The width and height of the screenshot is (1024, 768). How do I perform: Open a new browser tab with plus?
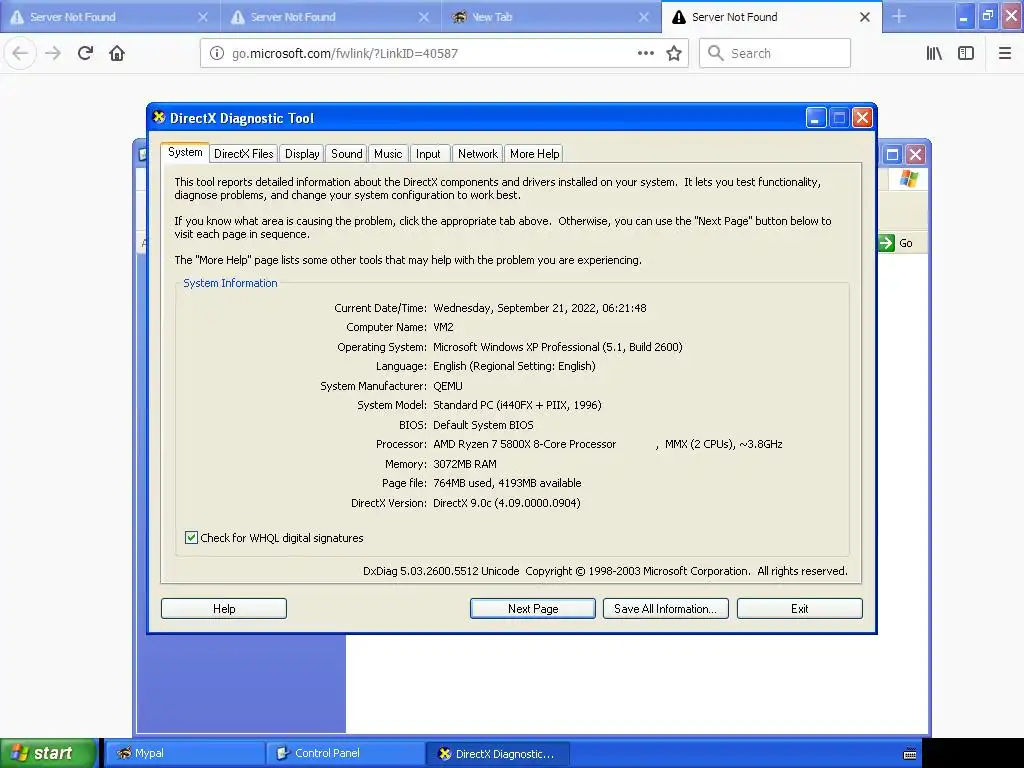[x=899, y=16]
